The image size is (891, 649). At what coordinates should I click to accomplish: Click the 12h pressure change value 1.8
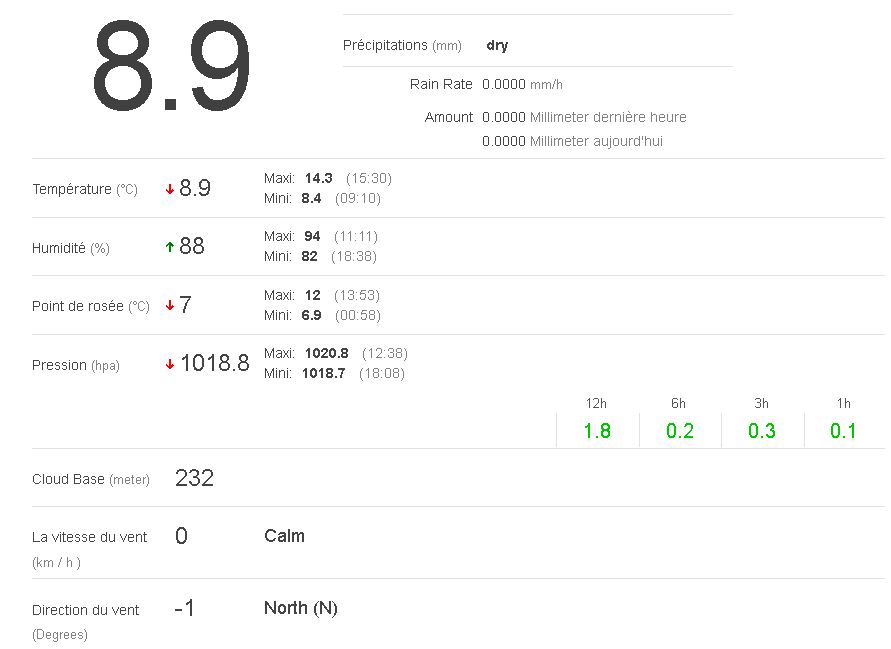click(597, 431)
